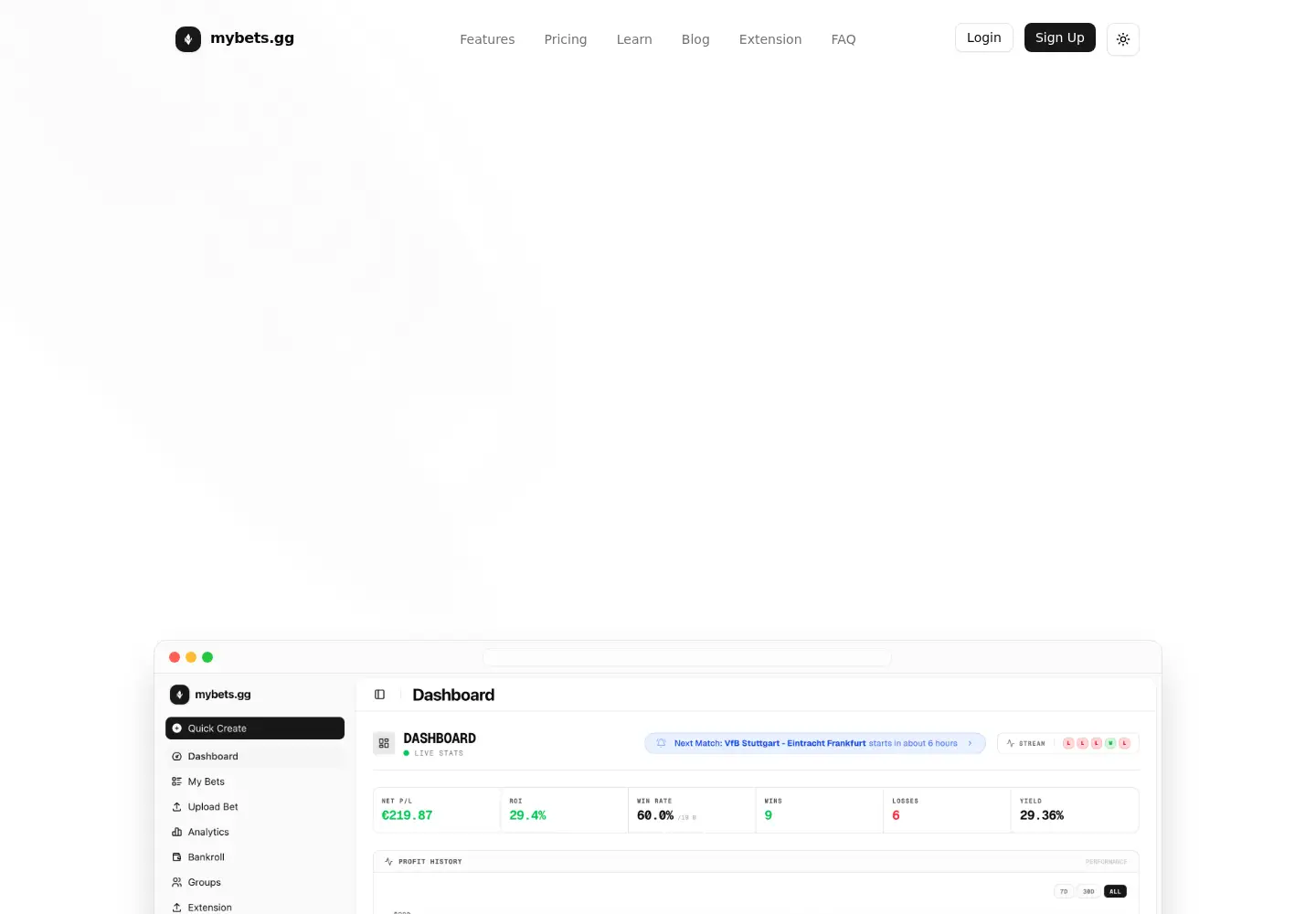Select the 30D time range
The width and height of the screenshot is (1316, 914).
(1088, 891)
